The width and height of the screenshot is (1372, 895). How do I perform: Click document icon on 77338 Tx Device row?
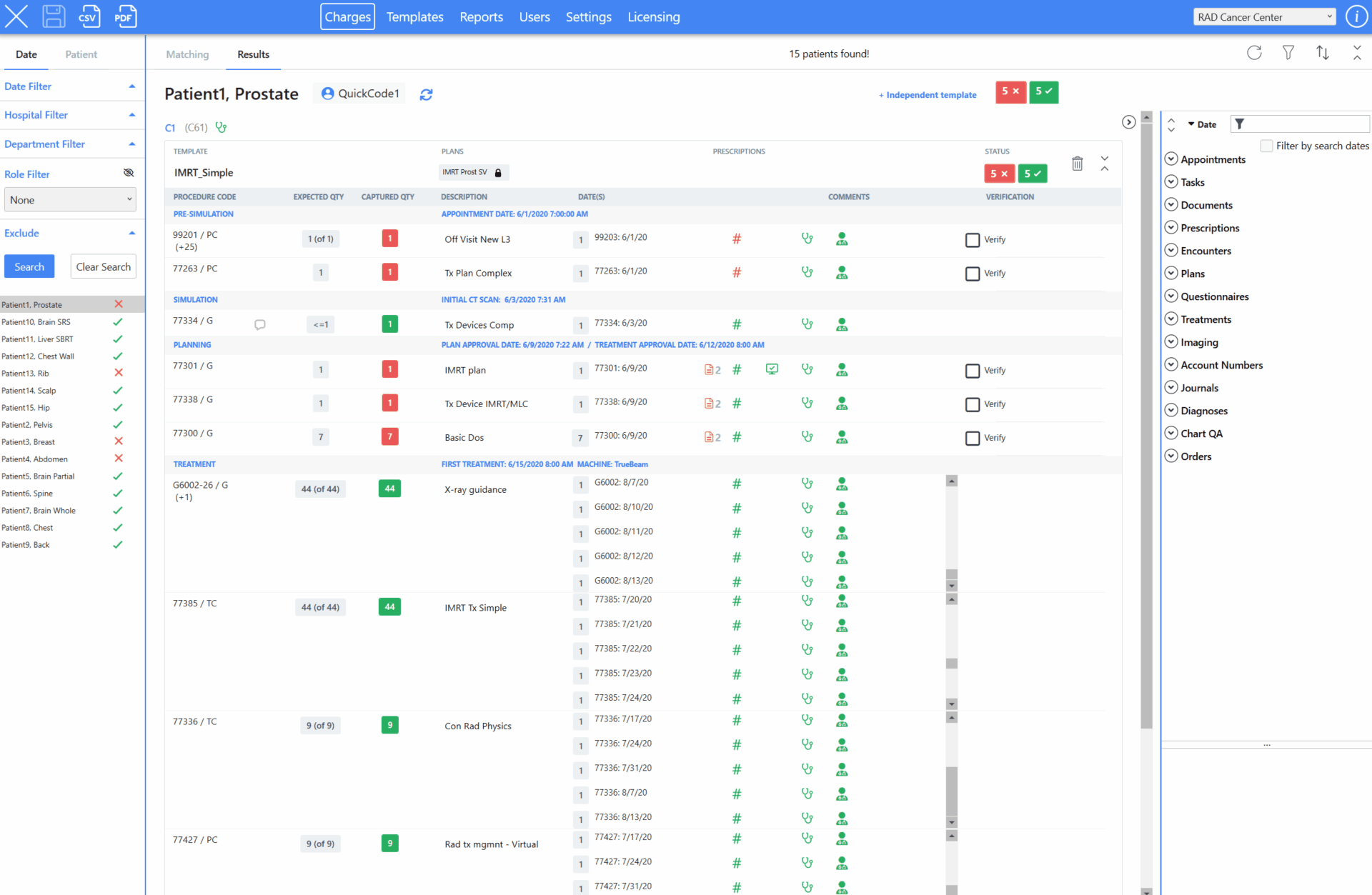click(x=709, y=404)
